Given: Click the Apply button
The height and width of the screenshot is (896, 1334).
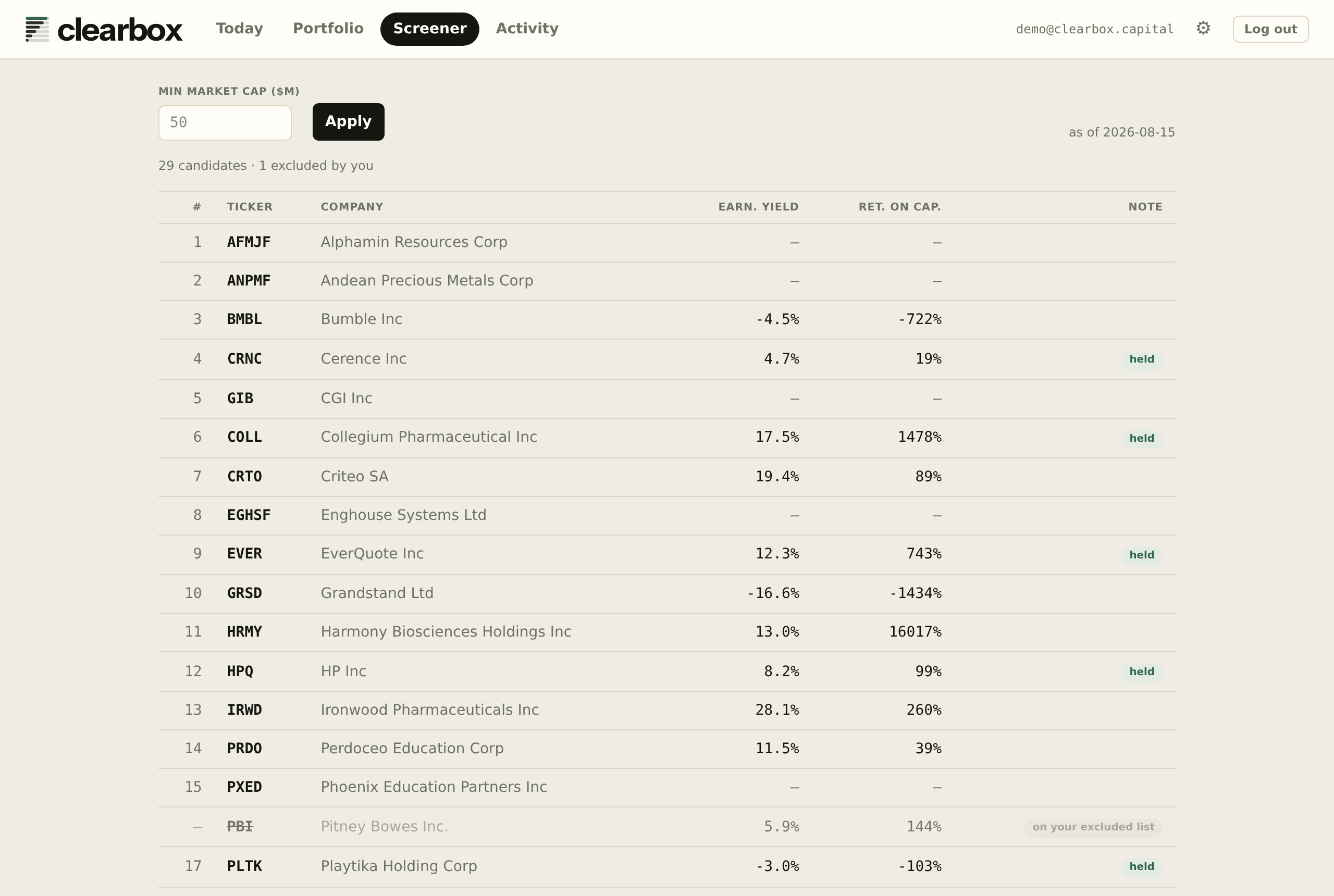Looking at the screenshot, I should point(349,122).
